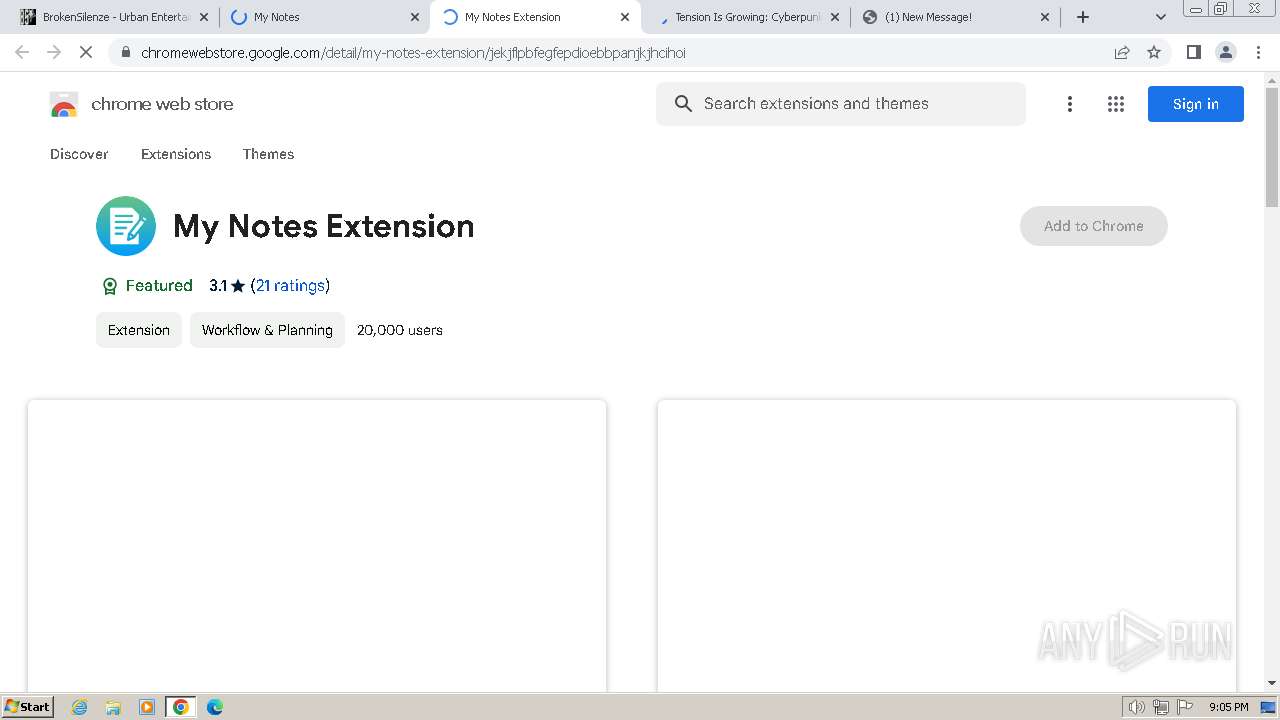Click the Action Center flag icon
Viewport: 1280px width, 720px height.
(x=1185, y=707)
